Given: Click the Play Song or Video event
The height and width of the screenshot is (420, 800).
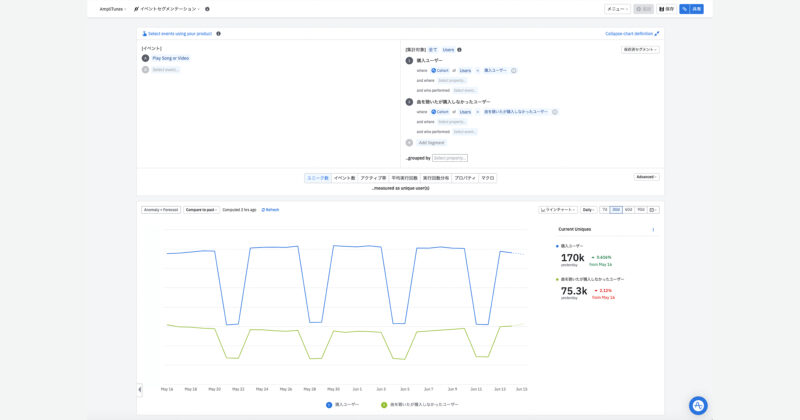Looking at the screenshot, I should (170, 58).
